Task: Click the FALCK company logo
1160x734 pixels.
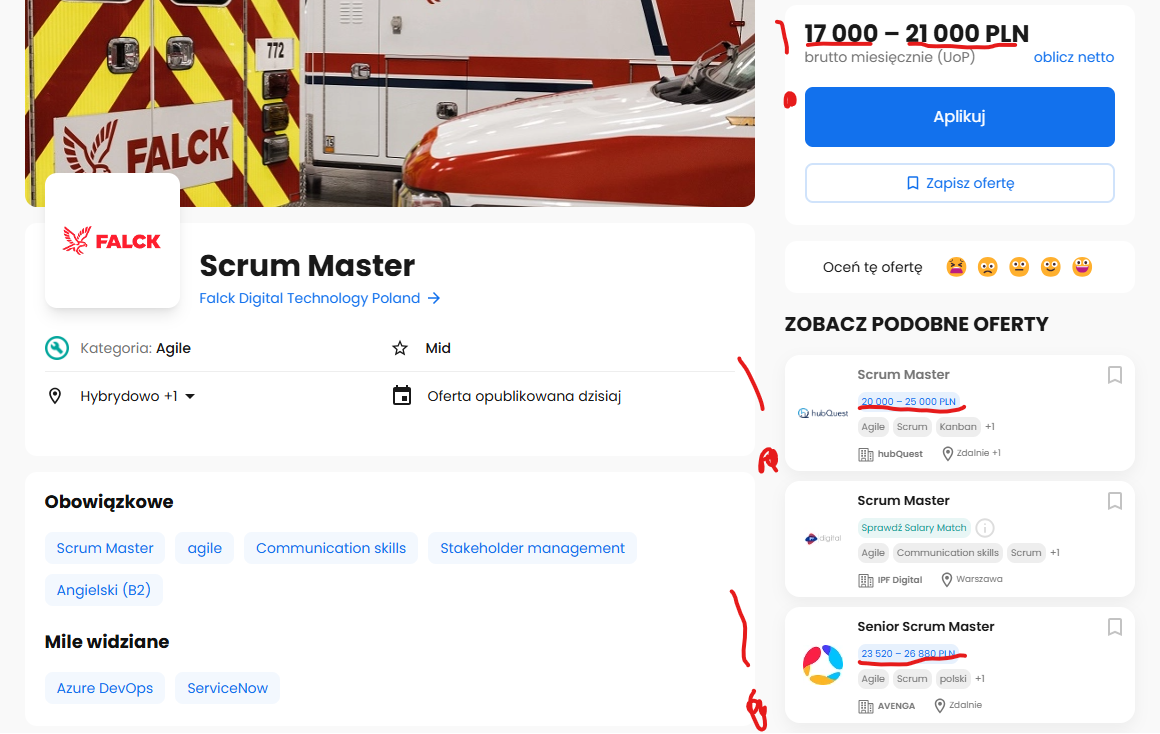Action: (112, 240)
